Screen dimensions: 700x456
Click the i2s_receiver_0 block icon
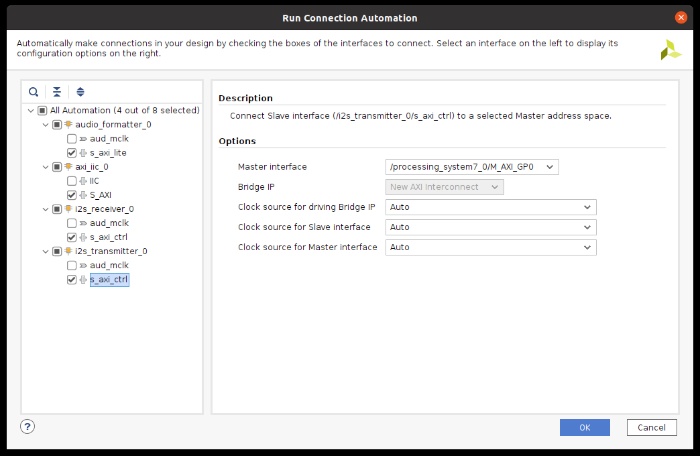point(68,209)
